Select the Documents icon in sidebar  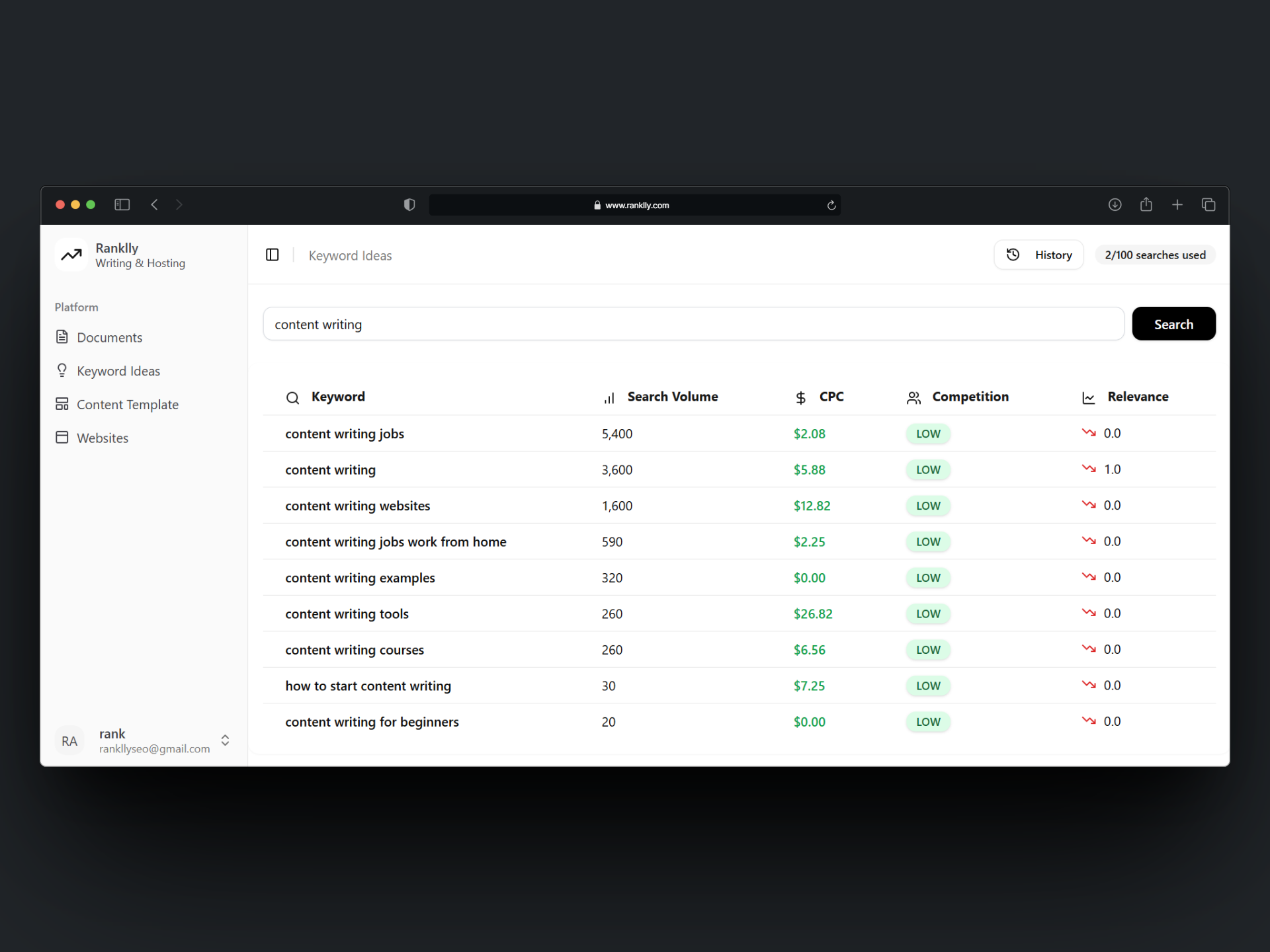[x=62, y=337]
